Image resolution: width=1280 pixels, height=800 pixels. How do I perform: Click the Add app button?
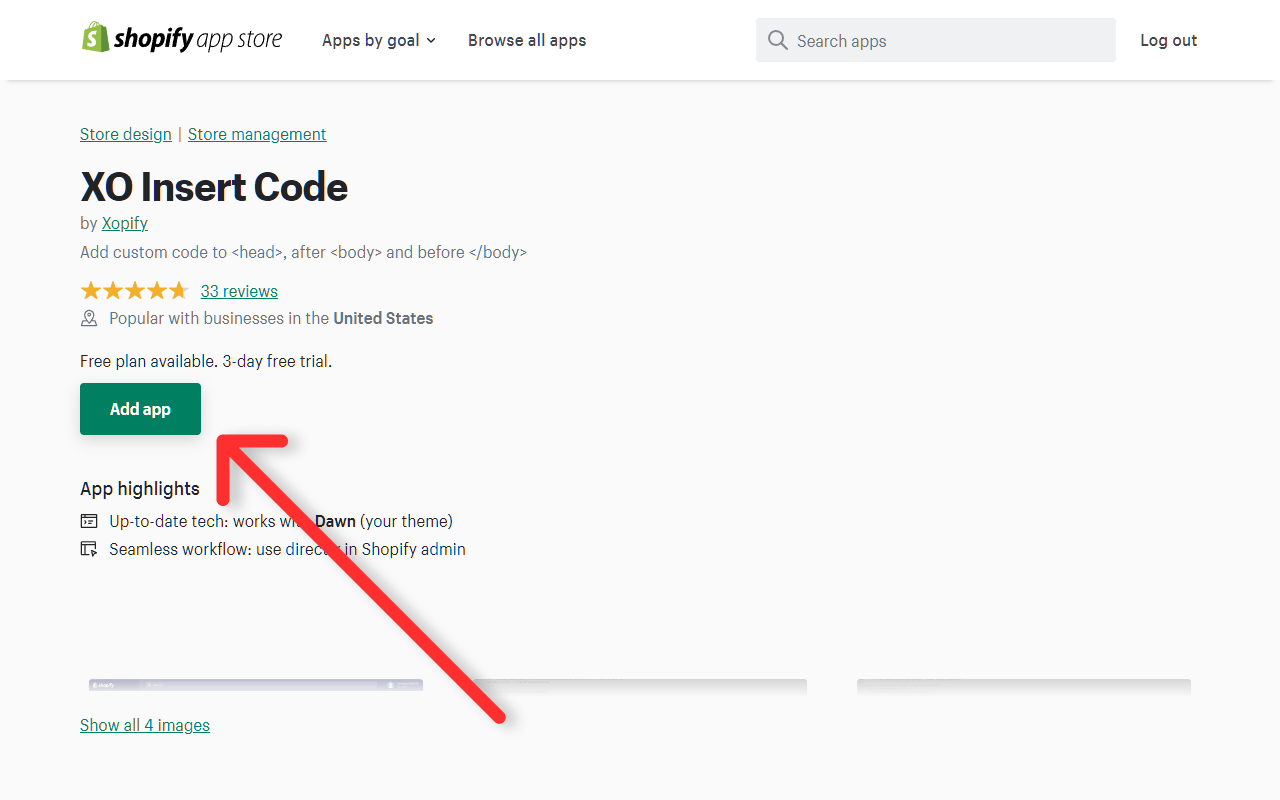click(x=140, y=409)
